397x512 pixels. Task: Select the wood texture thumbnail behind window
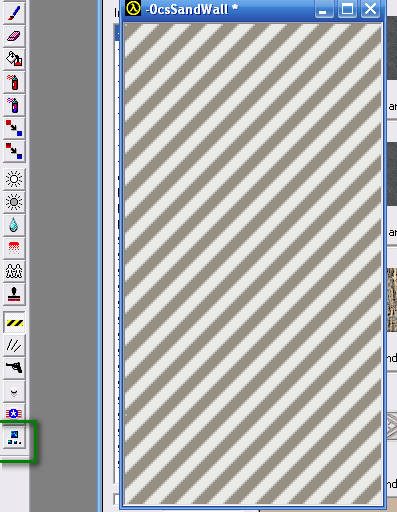(392, 300)
